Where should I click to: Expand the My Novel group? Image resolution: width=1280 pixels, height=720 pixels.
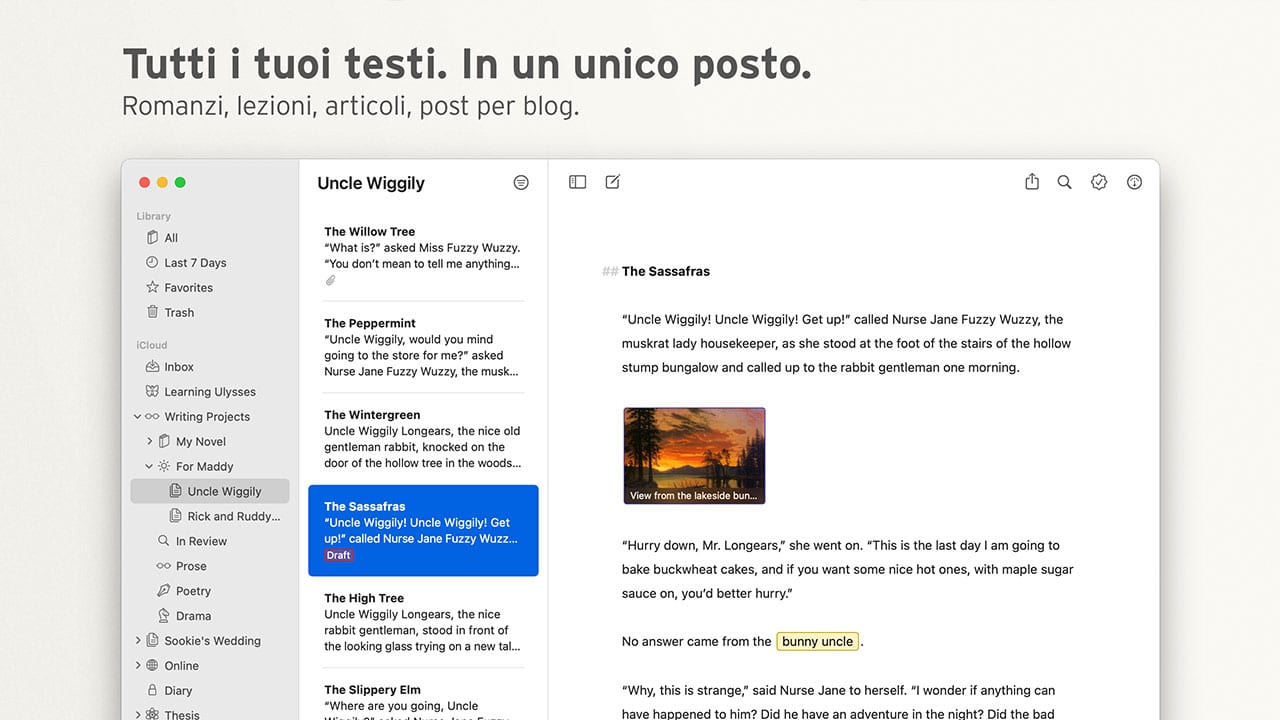point(150,442)
